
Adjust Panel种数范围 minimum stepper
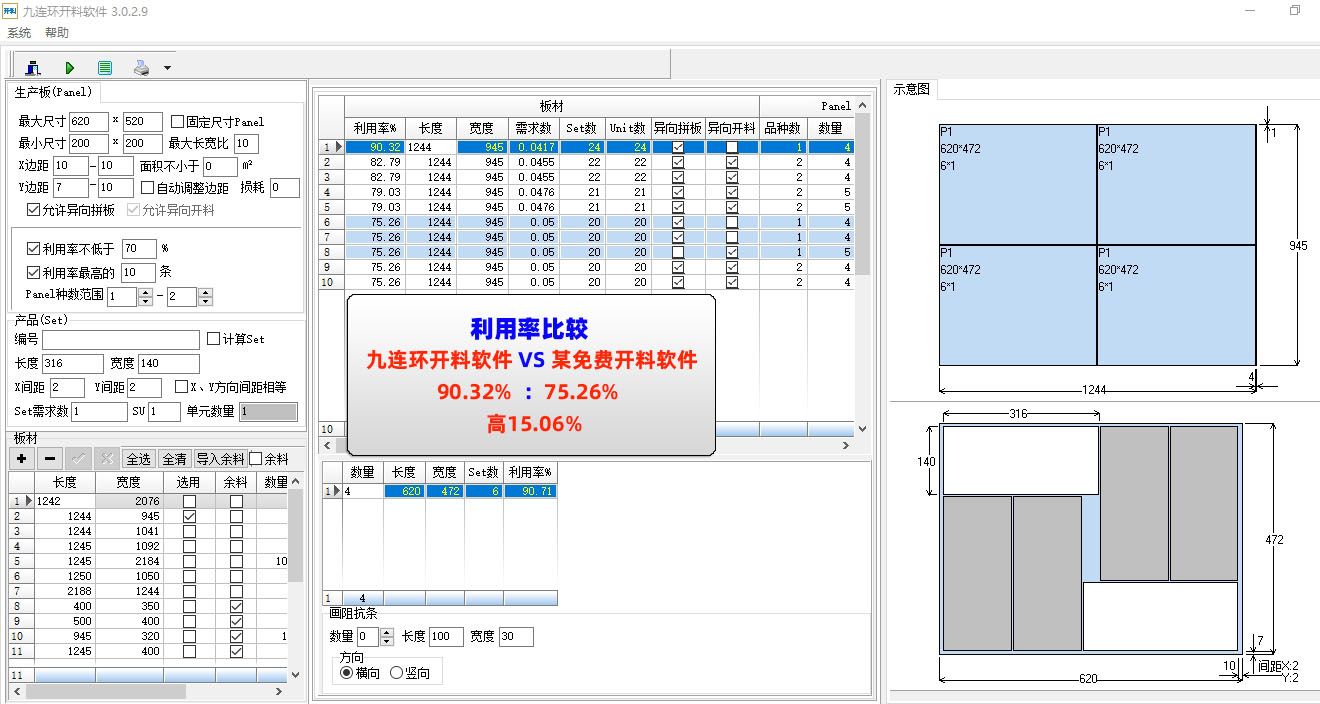(145, 297)
